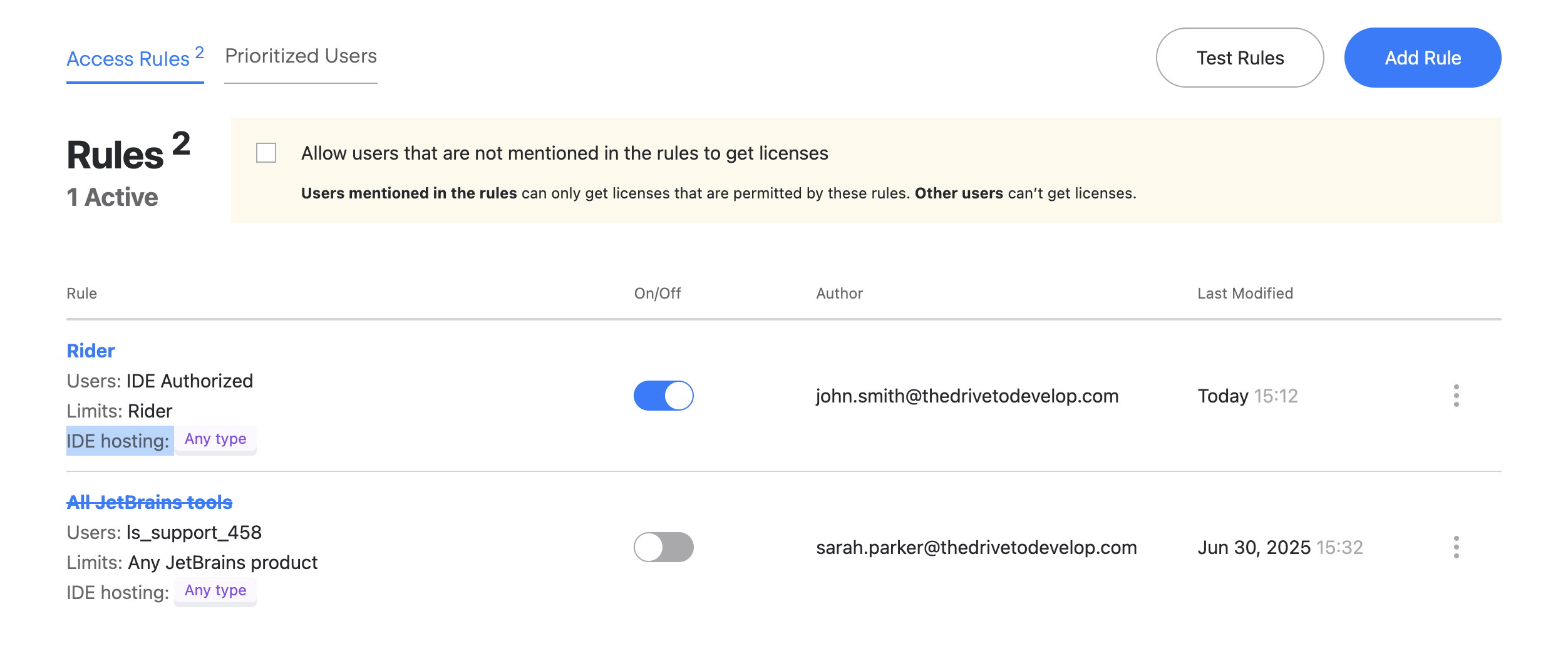Open the Rider rule link
1568x646 pixels.
(91, 351)
